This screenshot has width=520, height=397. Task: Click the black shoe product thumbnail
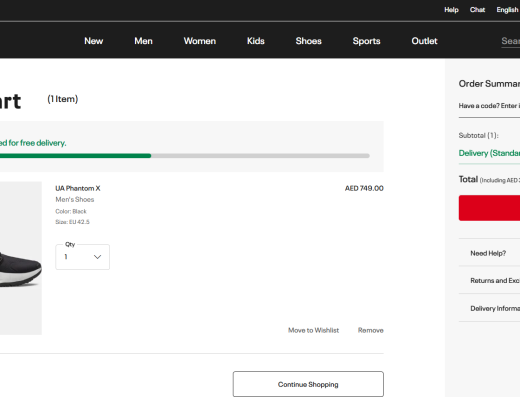click(21, 258)
